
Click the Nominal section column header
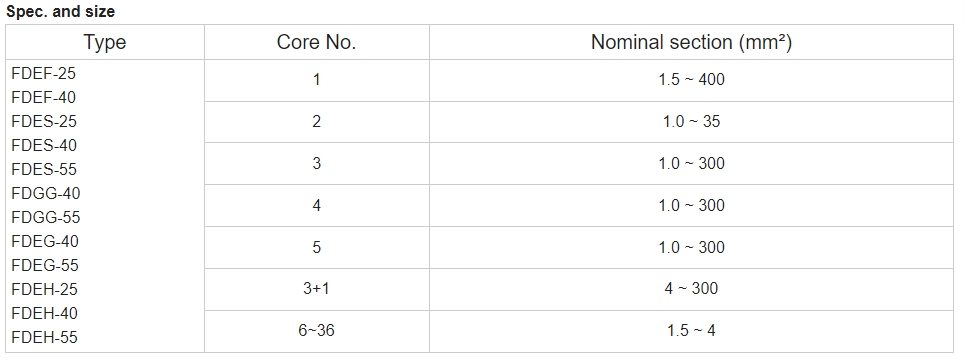click(x=691, y=42)
